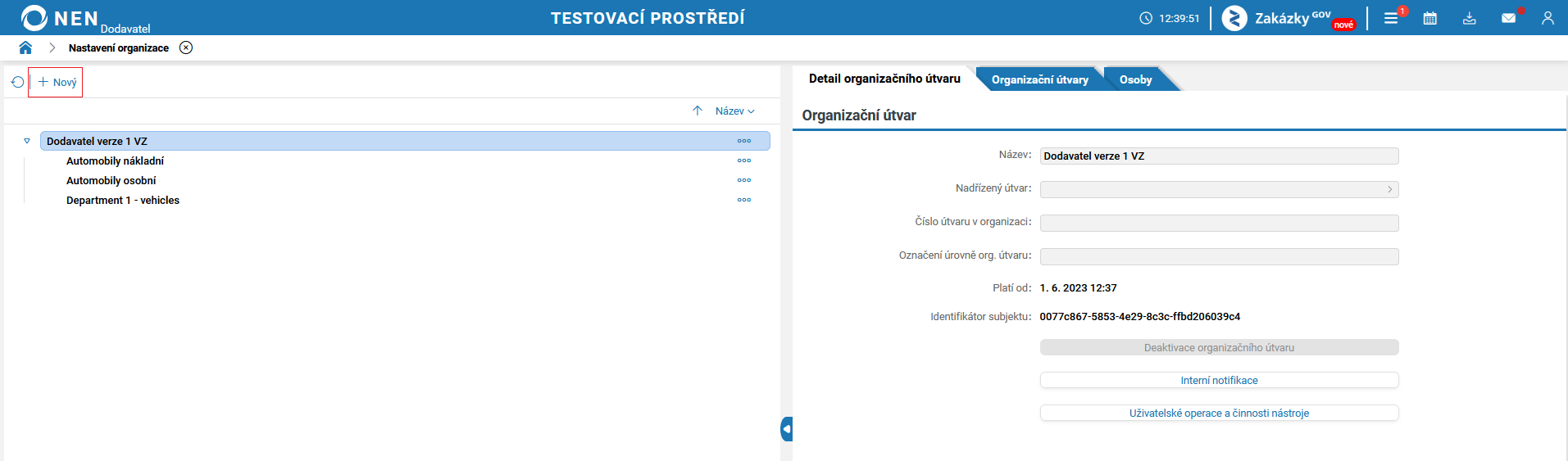Toggle ascending sort arrow
The image size is (1568, 461).
(x=698, y=111)
